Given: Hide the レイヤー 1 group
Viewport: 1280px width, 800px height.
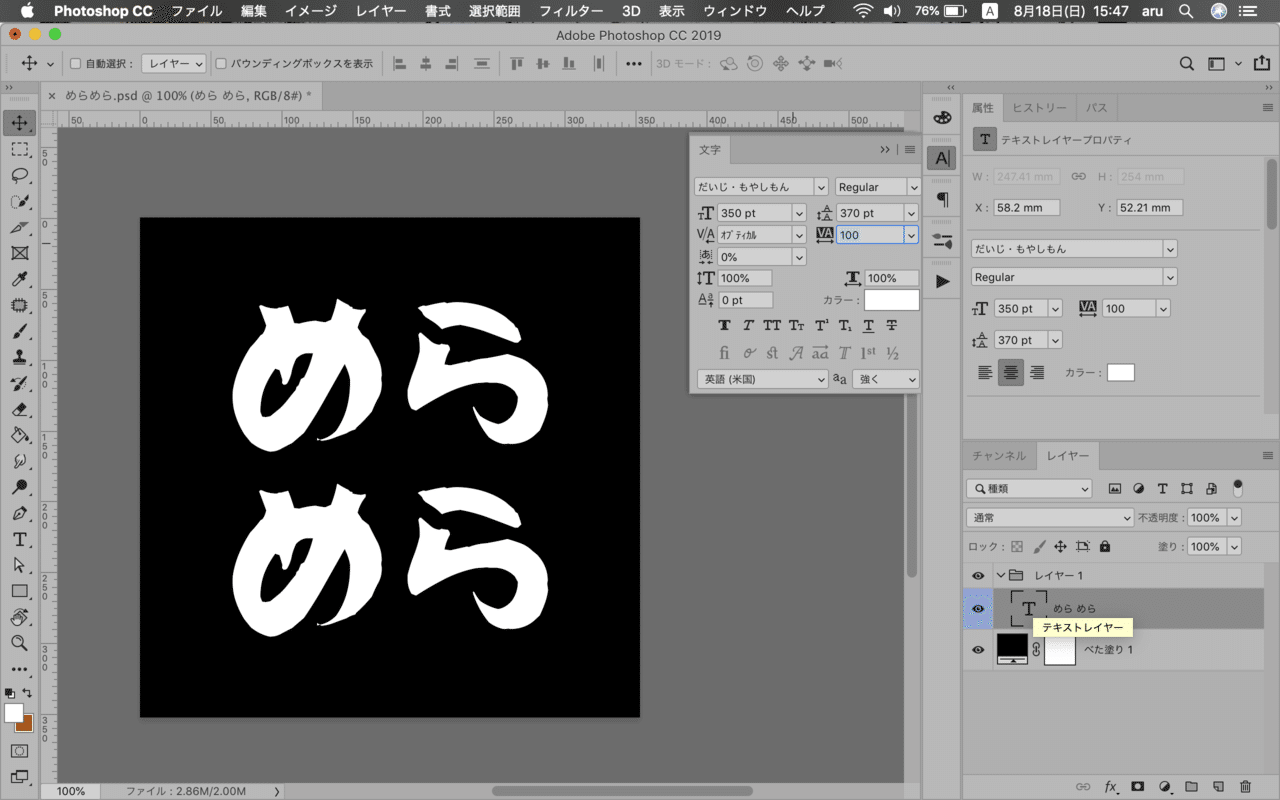Looking at the screenshot, I should 978,575.
